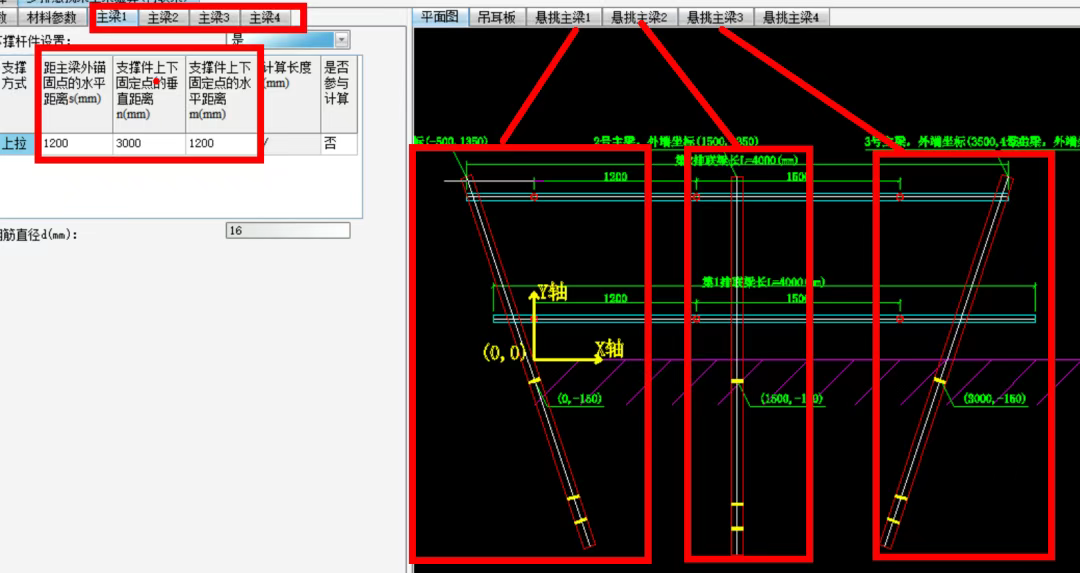Switch to the 材料参数 tab

click(x=52, y=18)
